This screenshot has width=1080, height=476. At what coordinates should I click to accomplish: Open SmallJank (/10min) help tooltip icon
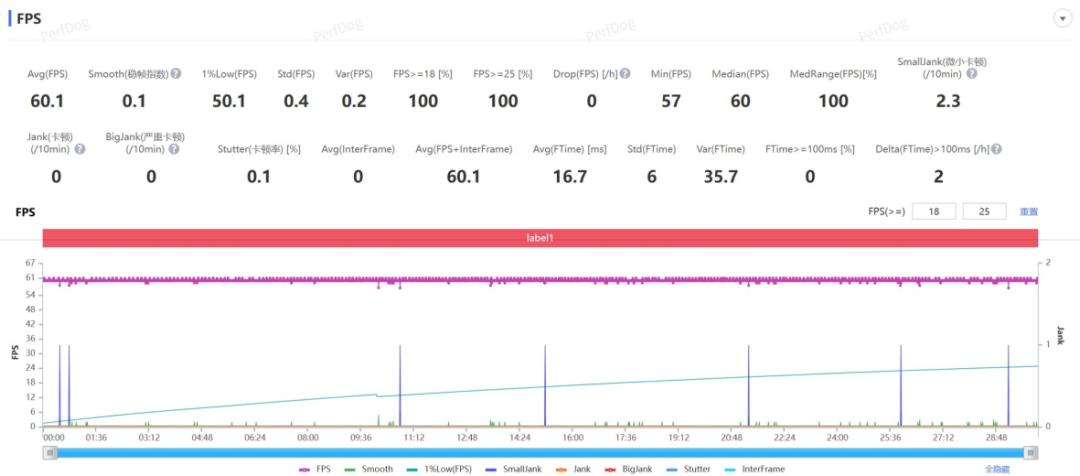click(971, 75)
